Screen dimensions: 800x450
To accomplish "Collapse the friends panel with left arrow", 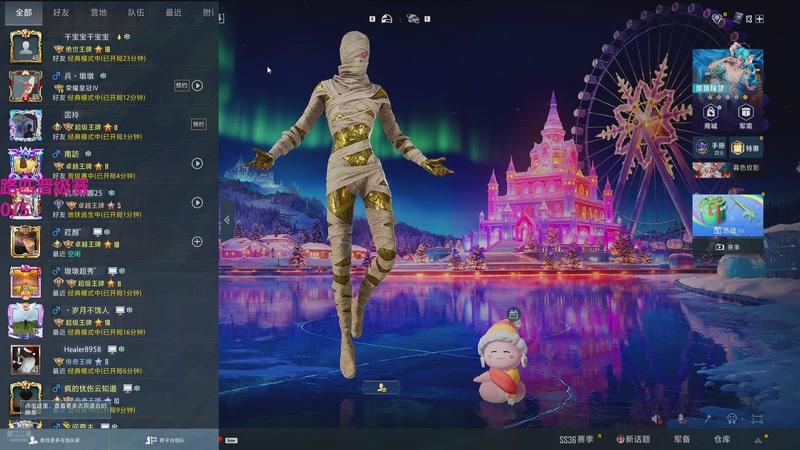I will 227,220.
